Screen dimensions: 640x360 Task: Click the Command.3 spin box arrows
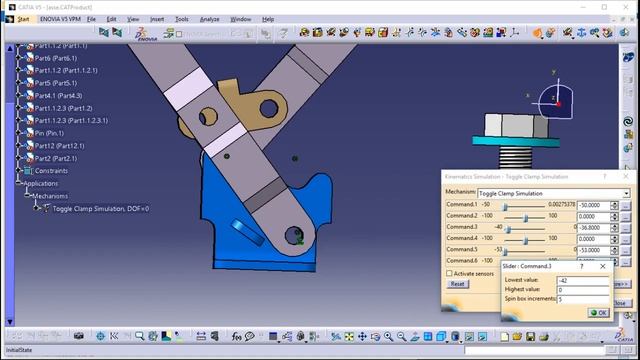coord(614,228)
